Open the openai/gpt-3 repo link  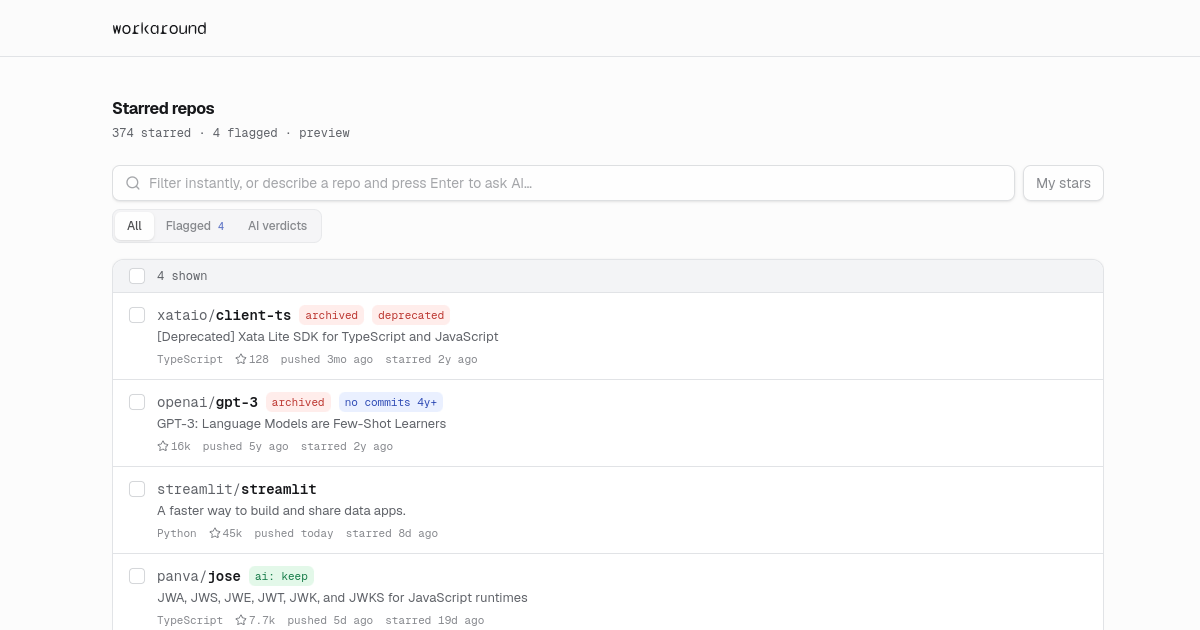click(207, 402)
